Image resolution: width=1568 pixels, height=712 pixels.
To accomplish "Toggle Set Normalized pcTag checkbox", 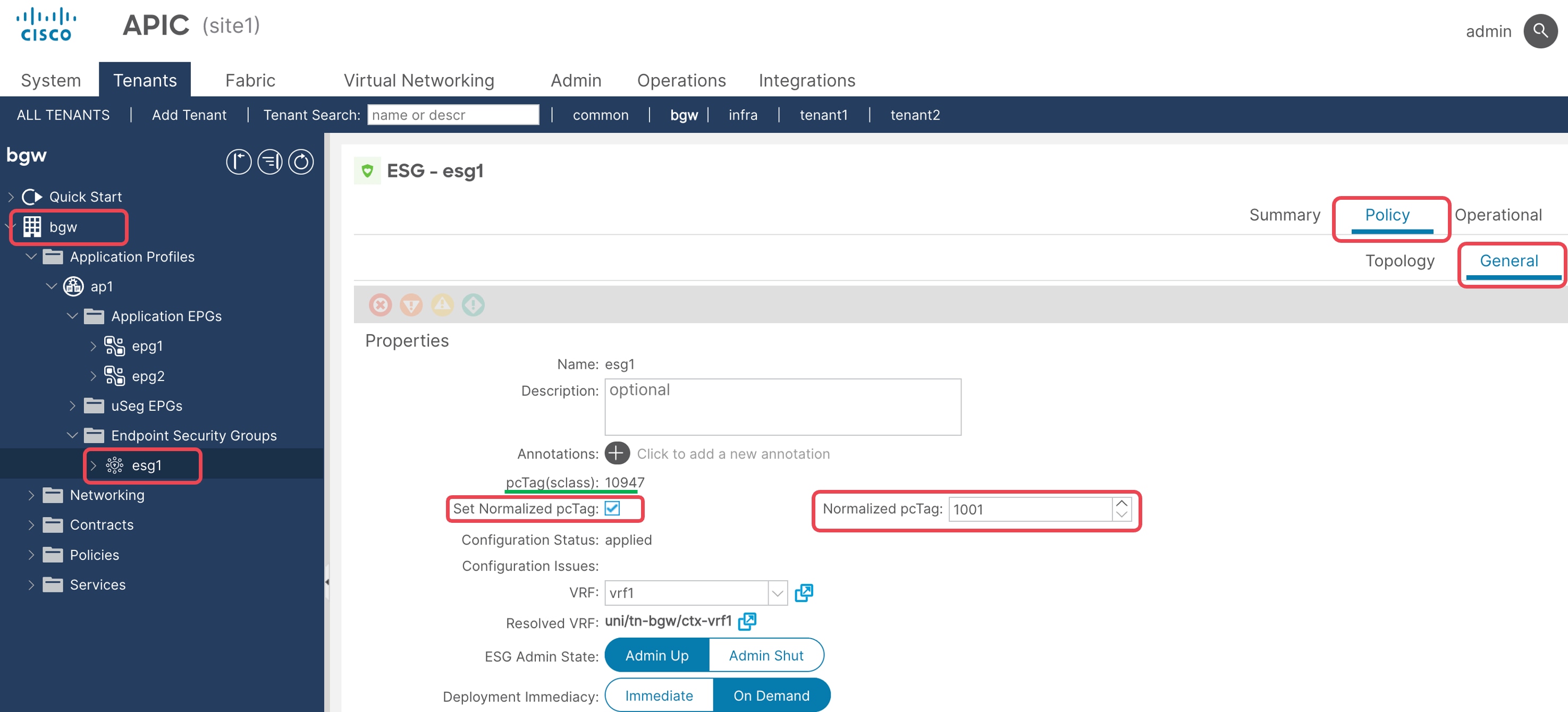I will pos(612,508).
